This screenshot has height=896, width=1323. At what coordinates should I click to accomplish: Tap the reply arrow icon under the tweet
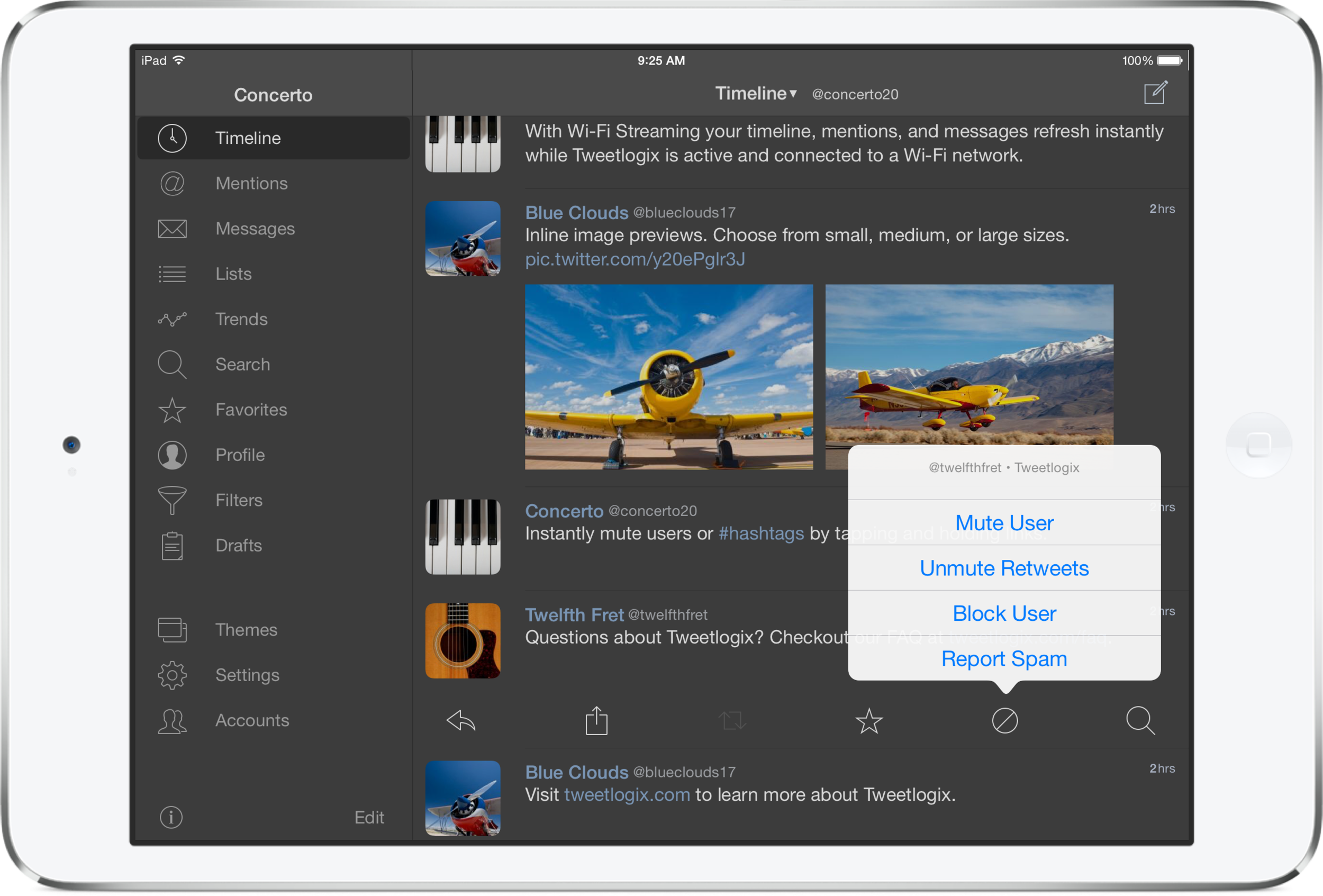tap(461, 720)
